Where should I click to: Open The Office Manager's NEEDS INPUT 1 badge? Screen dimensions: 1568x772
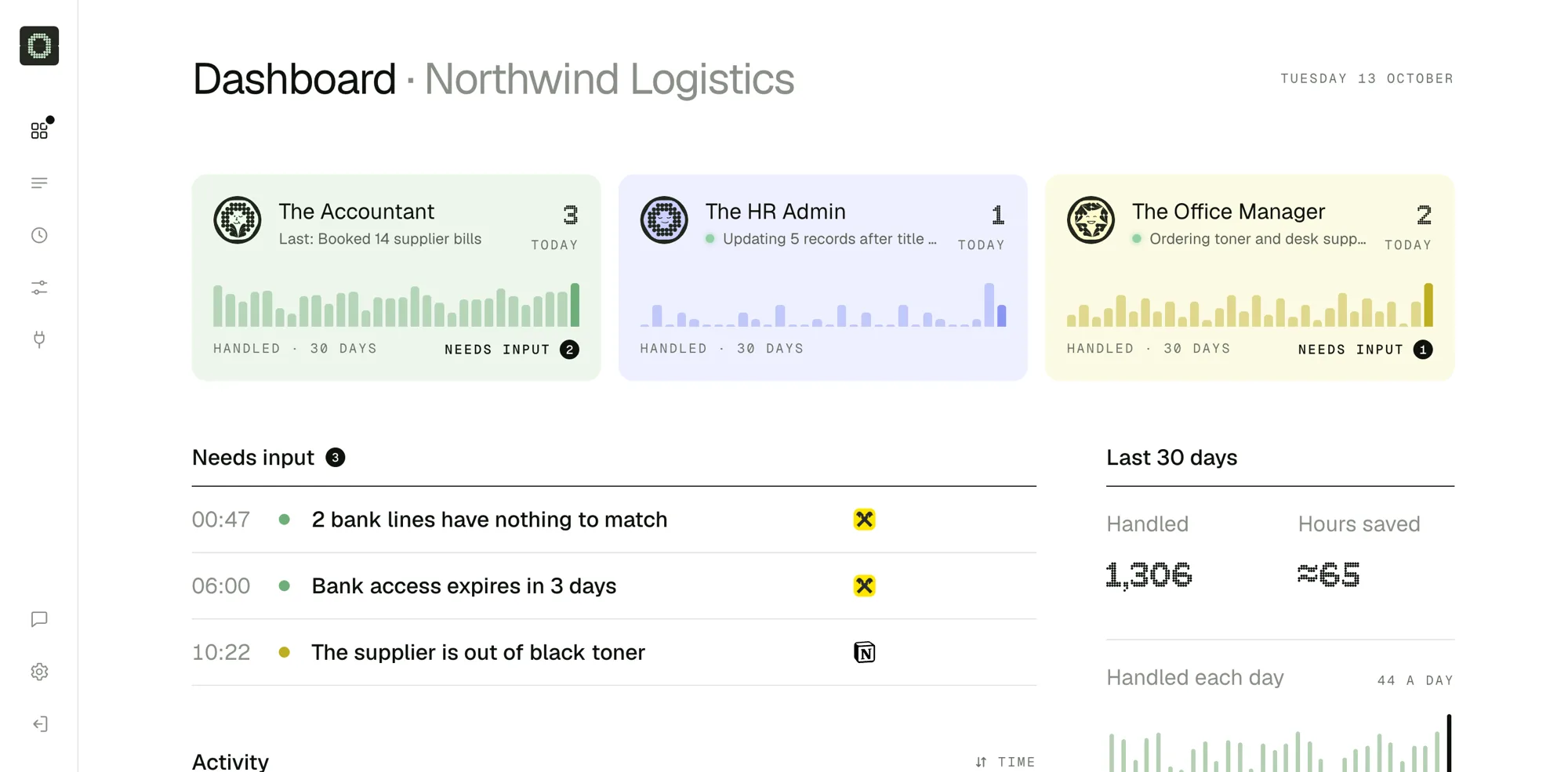point(1365,350)
